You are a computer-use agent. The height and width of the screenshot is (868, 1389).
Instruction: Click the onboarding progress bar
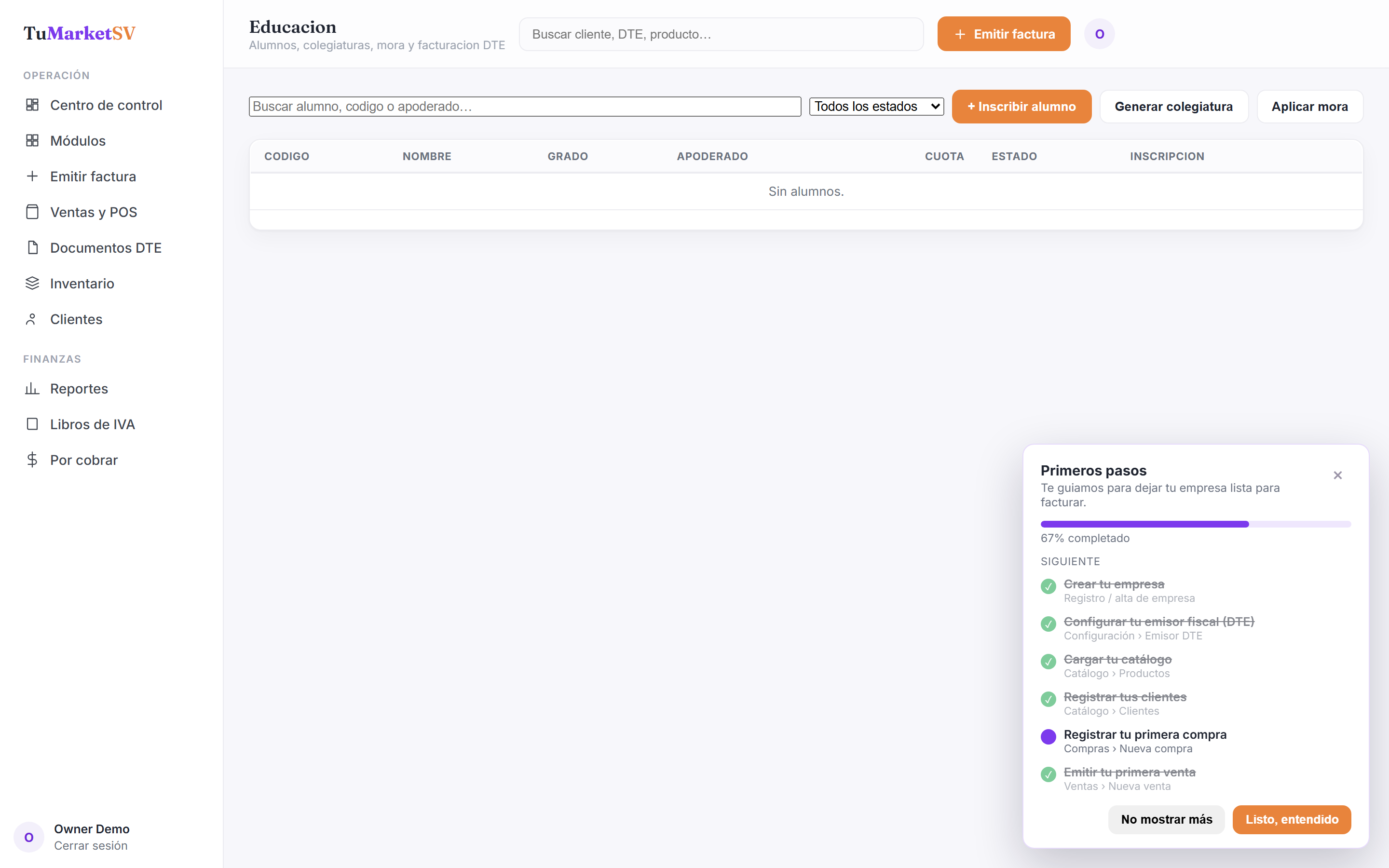pyautogui.click(x=1196, y=524)
